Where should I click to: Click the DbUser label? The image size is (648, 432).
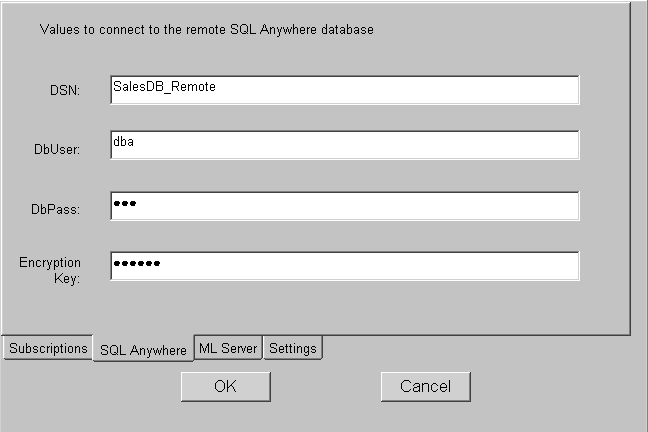(x=57, y=149)
